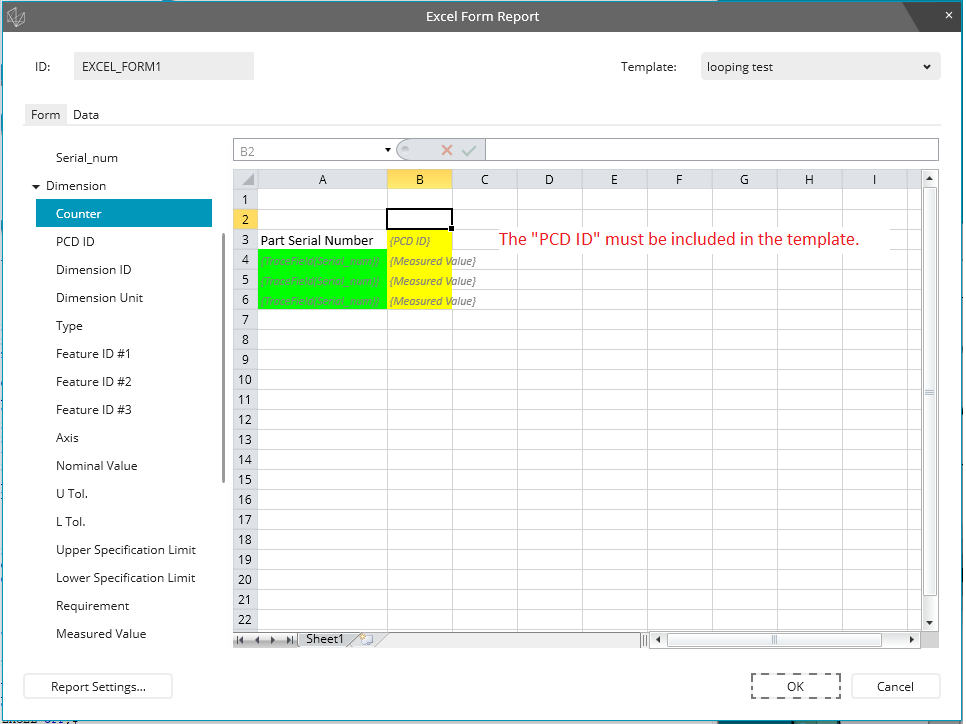
Task: Click the last-sheet navigation arrow icon
Action: tap(290, 638)
